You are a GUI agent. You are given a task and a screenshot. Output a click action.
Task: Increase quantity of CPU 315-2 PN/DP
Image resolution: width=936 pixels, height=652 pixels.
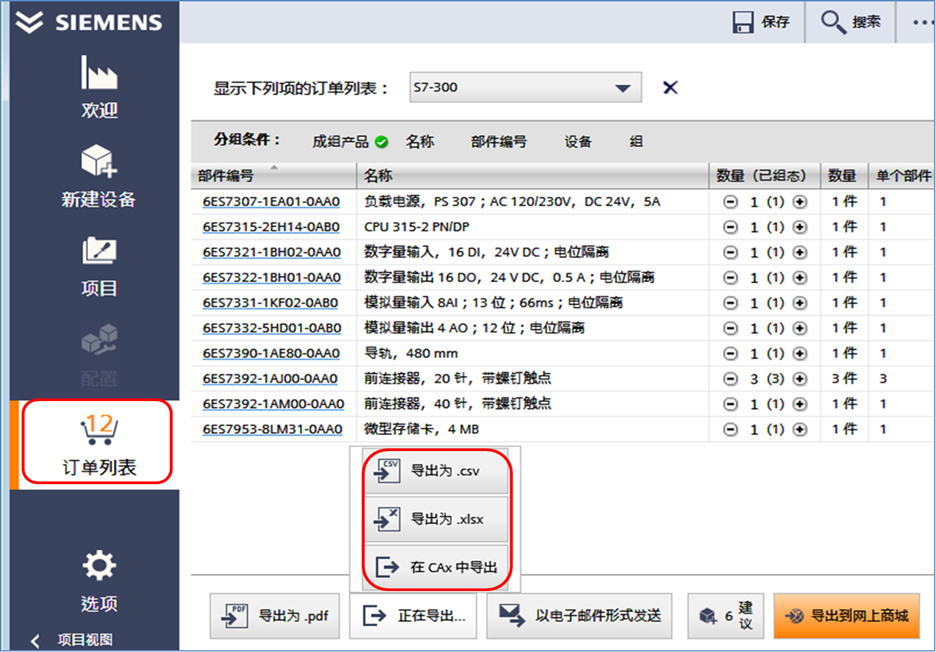[x=799, y=227]
